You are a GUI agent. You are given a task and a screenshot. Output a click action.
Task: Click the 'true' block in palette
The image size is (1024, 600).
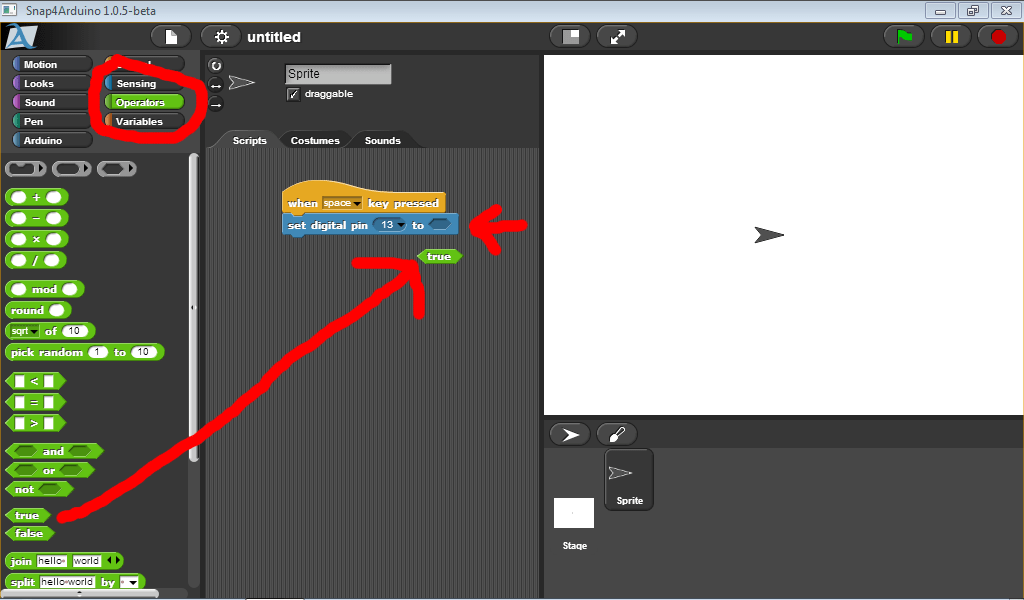coord(27,515)
